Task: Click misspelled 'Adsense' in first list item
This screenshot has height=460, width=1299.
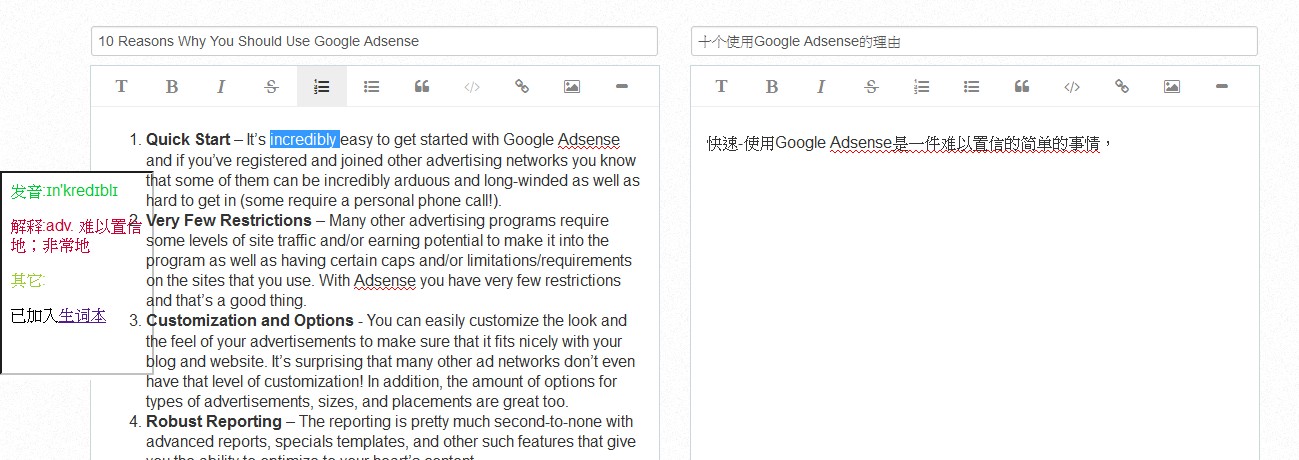Action: click(x=589, y=140)
